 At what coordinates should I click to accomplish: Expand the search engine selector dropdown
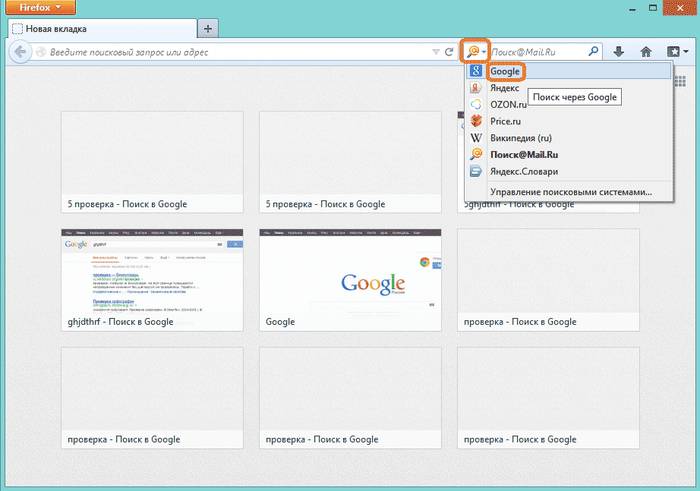(x=474, y=51)
